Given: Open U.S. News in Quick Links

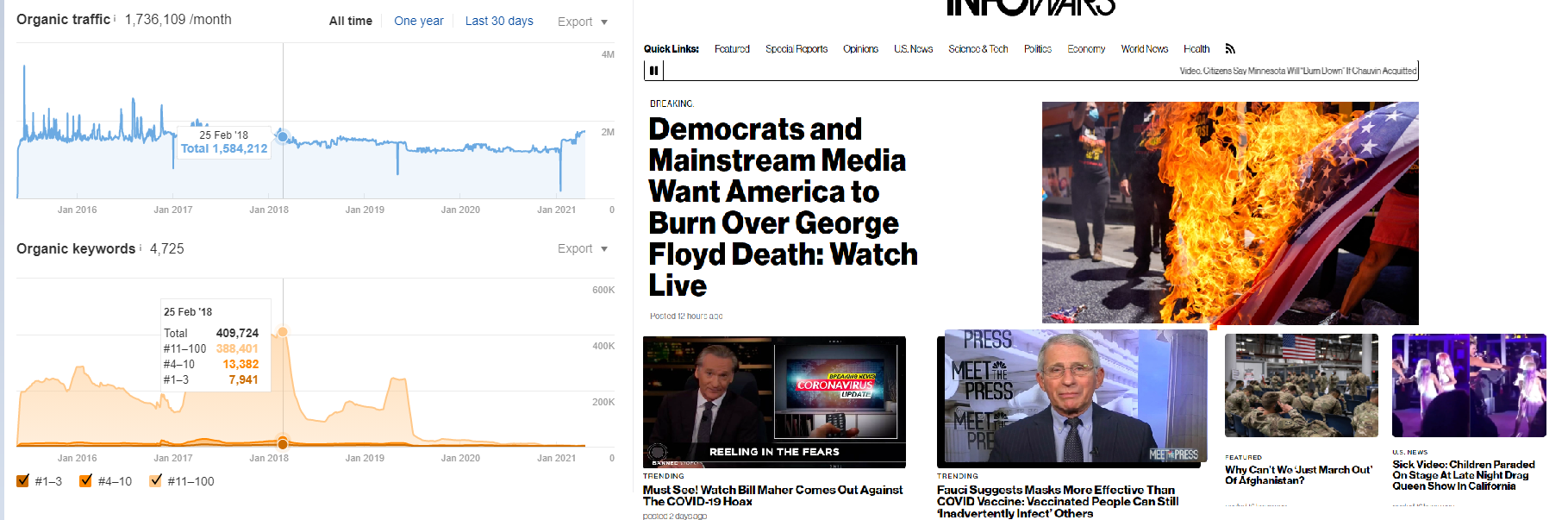Looking at the screenshot, I should pos(914,49).
